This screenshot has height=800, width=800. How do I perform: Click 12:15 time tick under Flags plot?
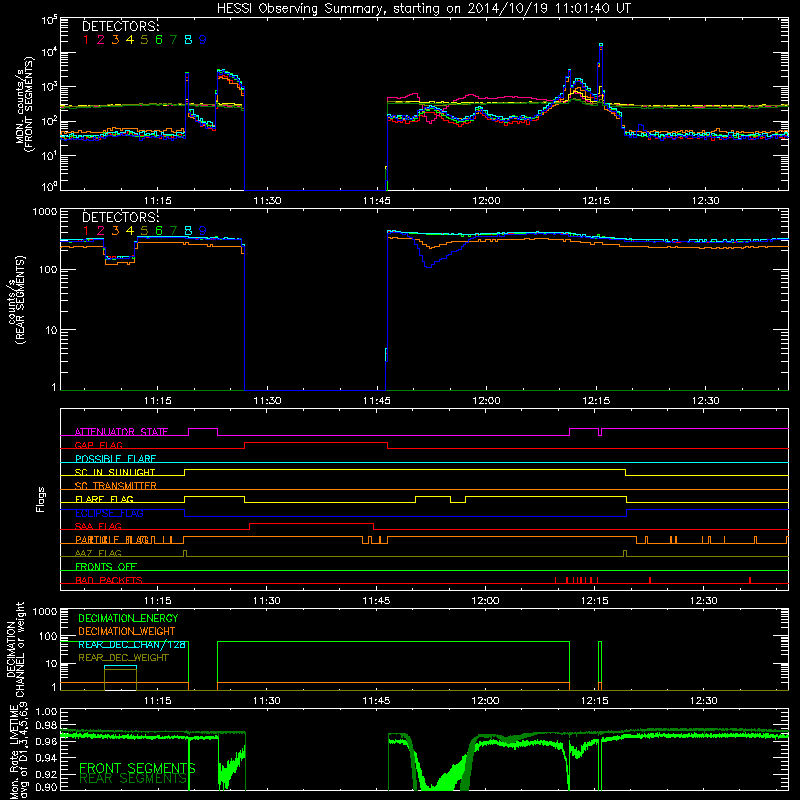click(595, 601)
